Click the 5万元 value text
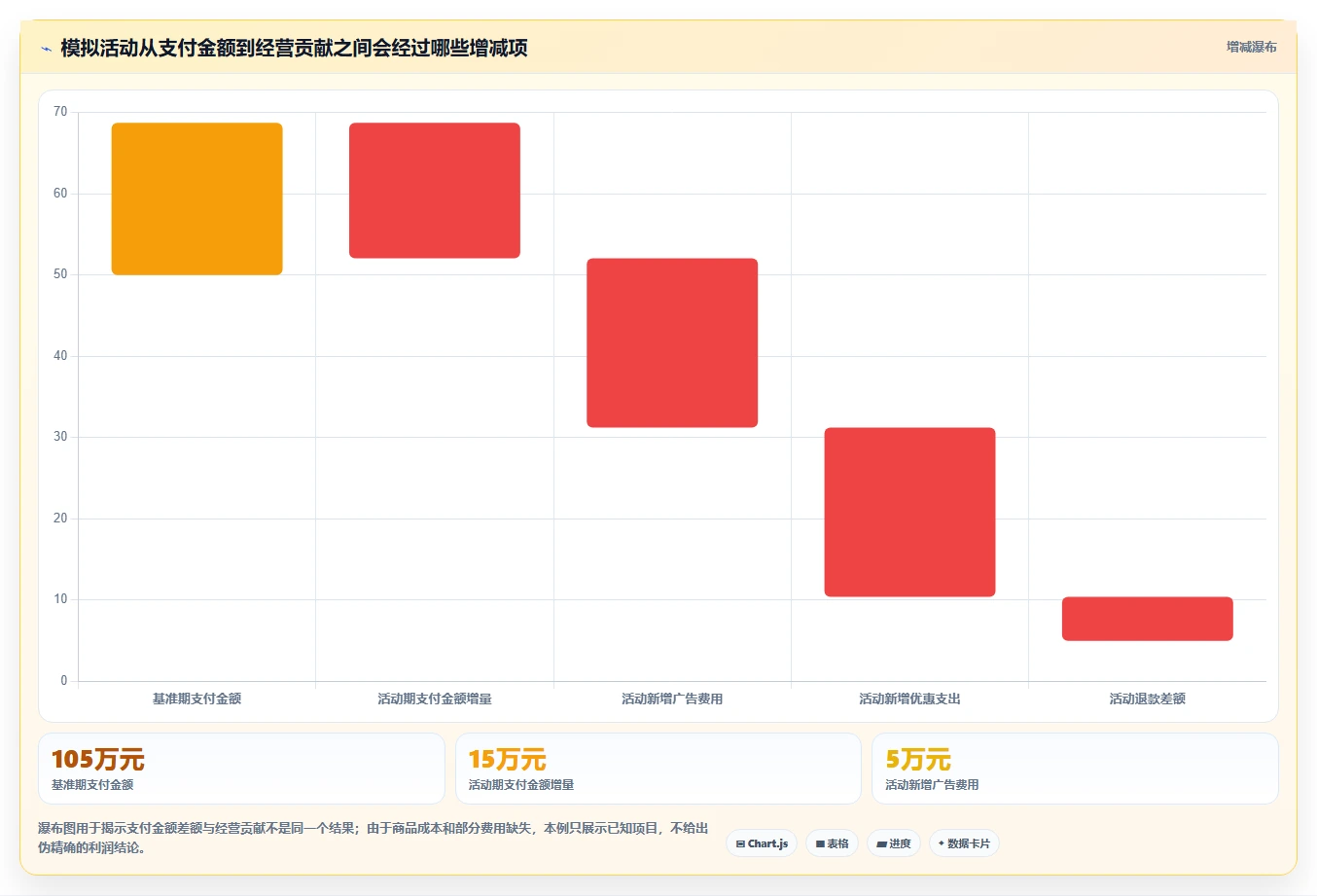Image resolution: width=1317 pixels, height=896 pixels. (918, 759)
